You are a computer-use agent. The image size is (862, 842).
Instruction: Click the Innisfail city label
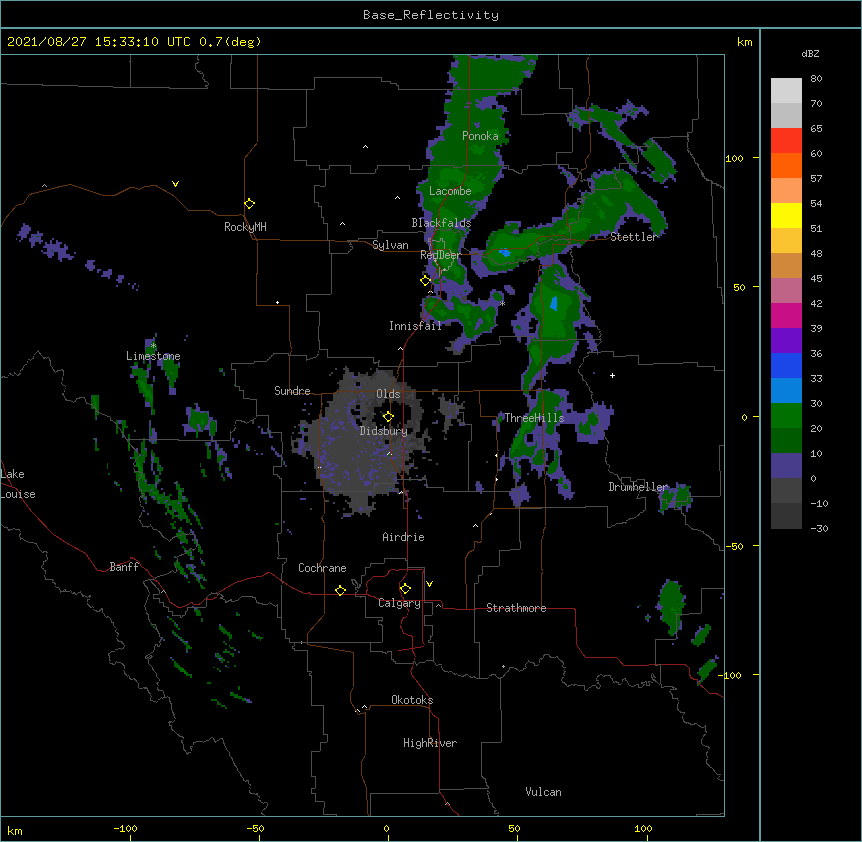point(415,326)
